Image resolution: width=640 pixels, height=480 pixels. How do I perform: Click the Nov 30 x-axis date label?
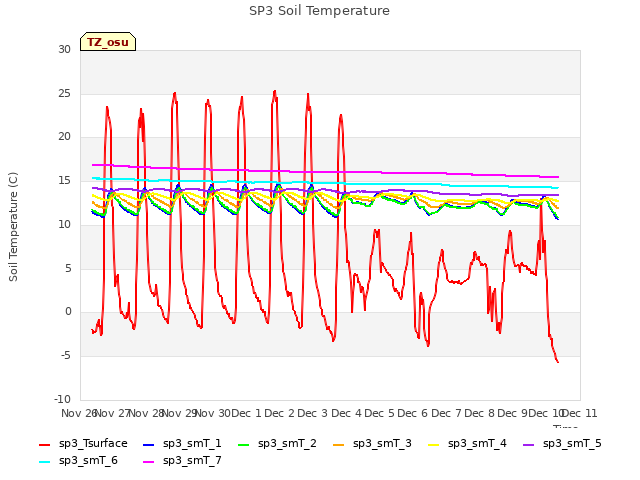(x=213, y=413)
